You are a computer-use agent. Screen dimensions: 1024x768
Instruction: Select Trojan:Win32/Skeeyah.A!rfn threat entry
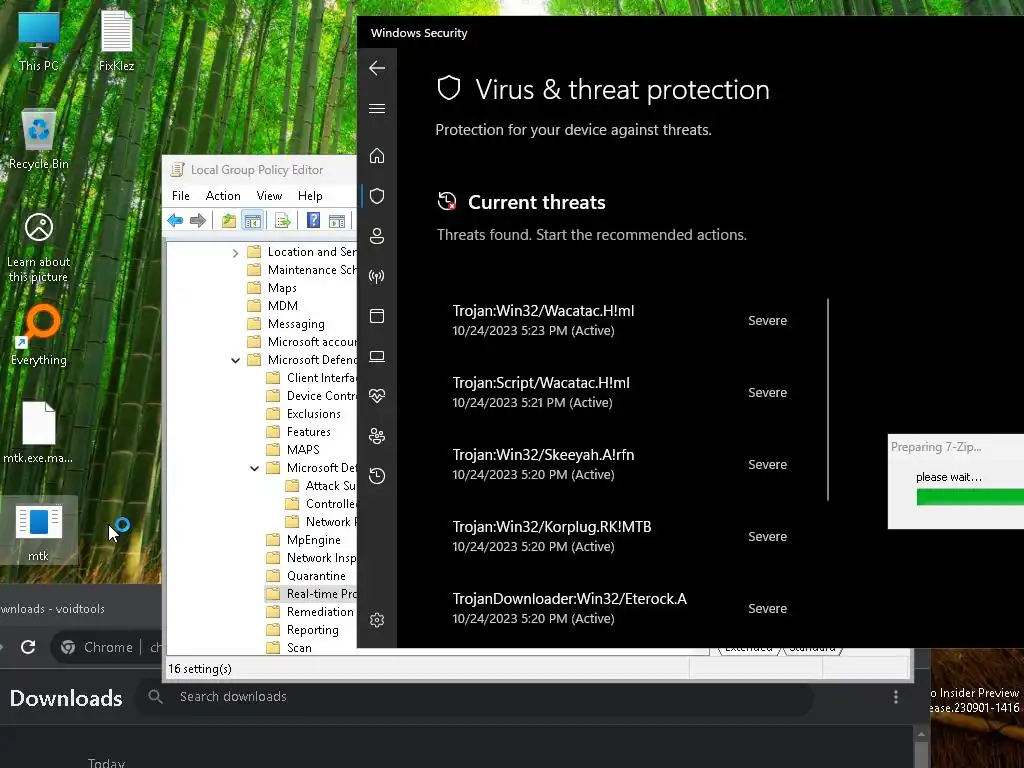[620, 464]
